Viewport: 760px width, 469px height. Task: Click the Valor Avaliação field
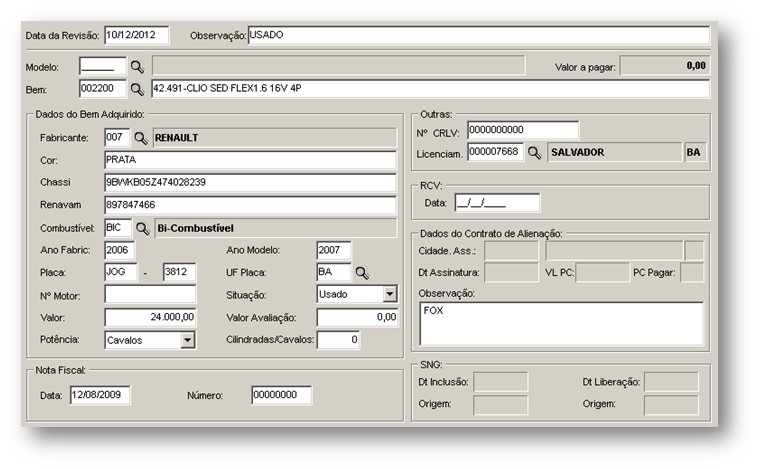pos(358,317)
